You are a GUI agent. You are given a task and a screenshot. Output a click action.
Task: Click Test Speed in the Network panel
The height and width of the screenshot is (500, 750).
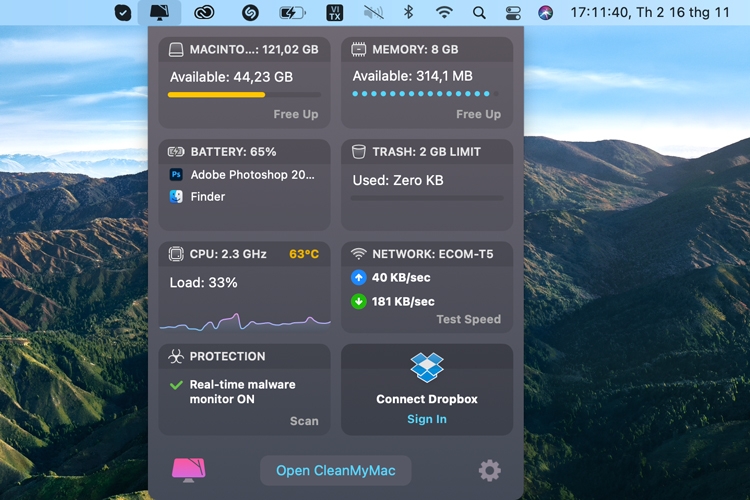(x=469, y=319)
